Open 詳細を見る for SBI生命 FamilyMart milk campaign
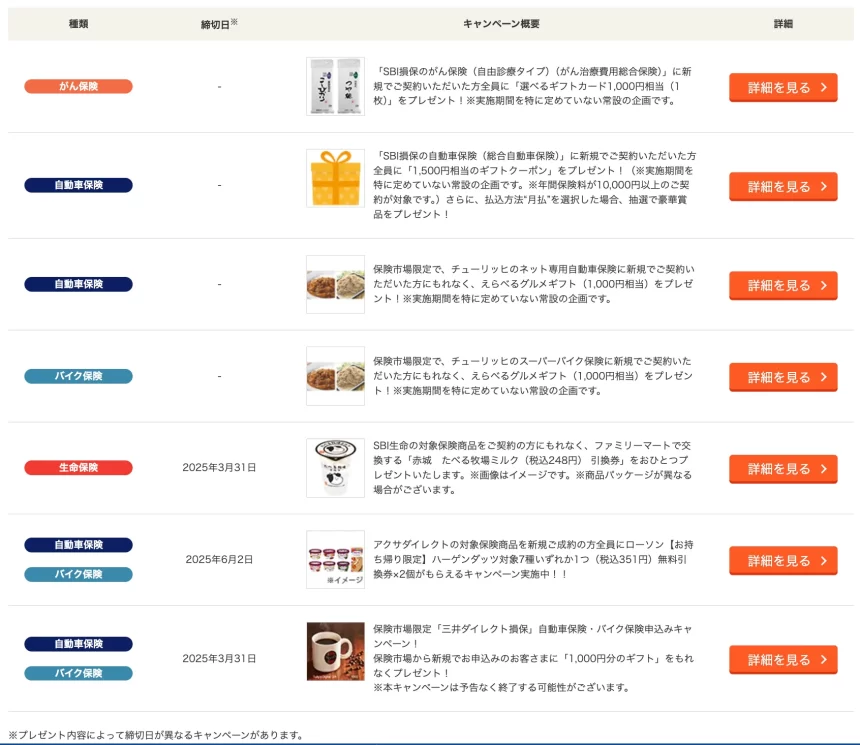 (x=782, y=469)
